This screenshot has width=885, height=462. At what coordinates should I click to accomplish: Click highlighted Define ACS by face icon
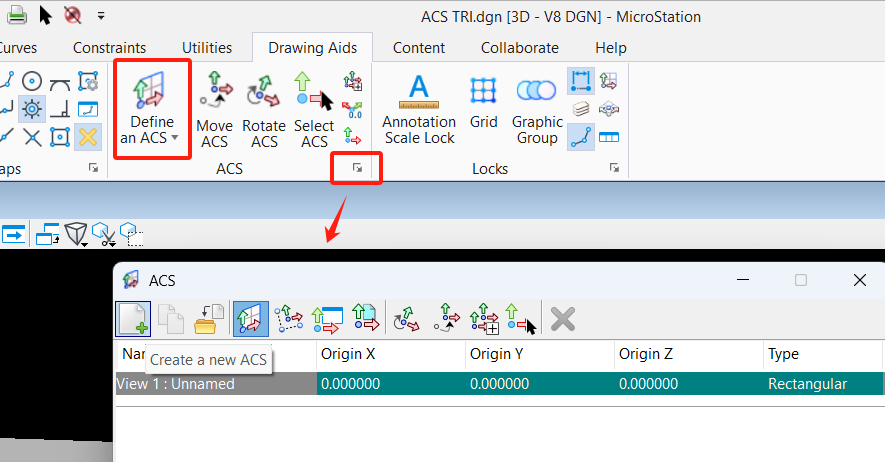(251, 319)
